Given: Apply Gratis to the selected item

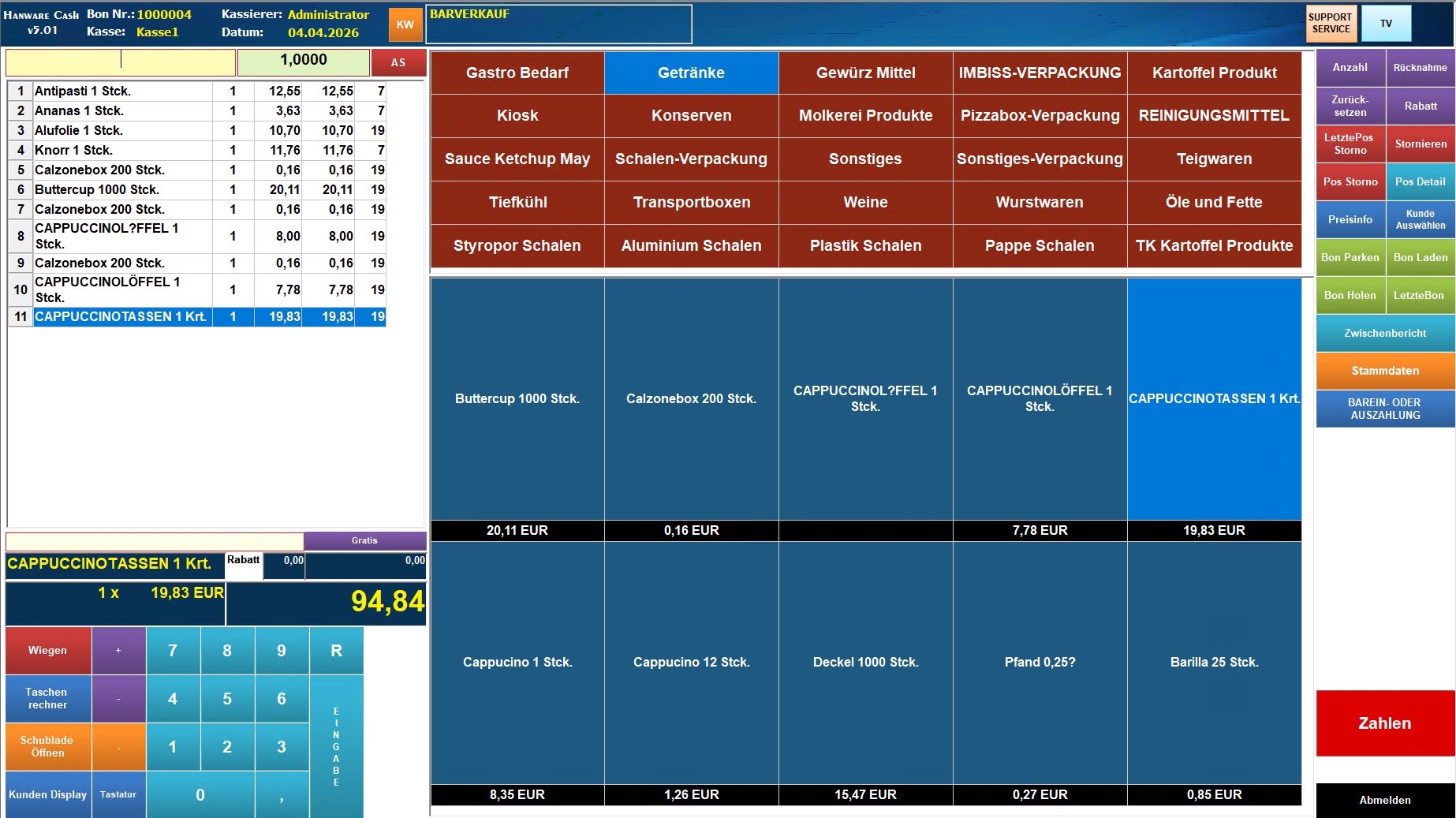Looking at the screenshot, I should [x=364, y=540].
